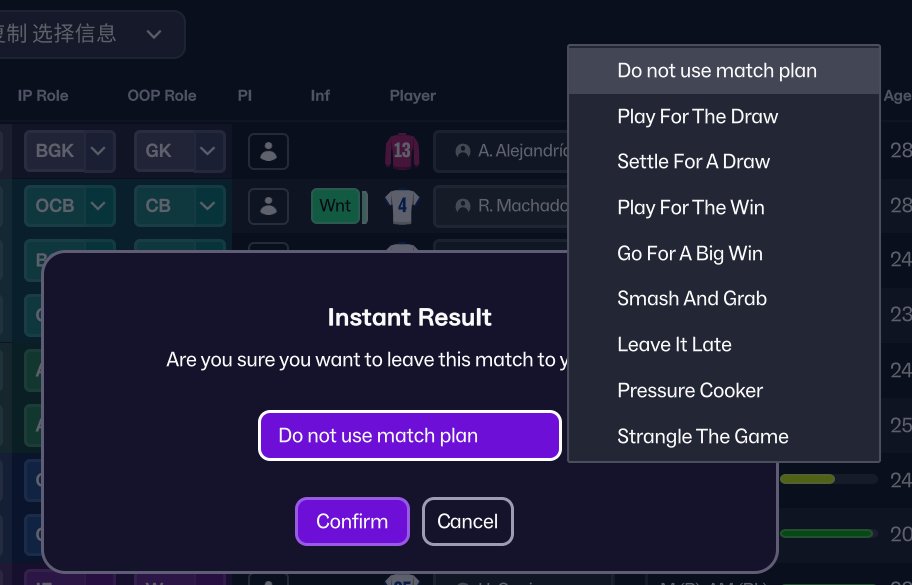Image resolution: width=912 pixels, height=585 pixels.
Task: Open the OCB role dropdown arrow
Action: pyautogui.click(x=99, y=206)
